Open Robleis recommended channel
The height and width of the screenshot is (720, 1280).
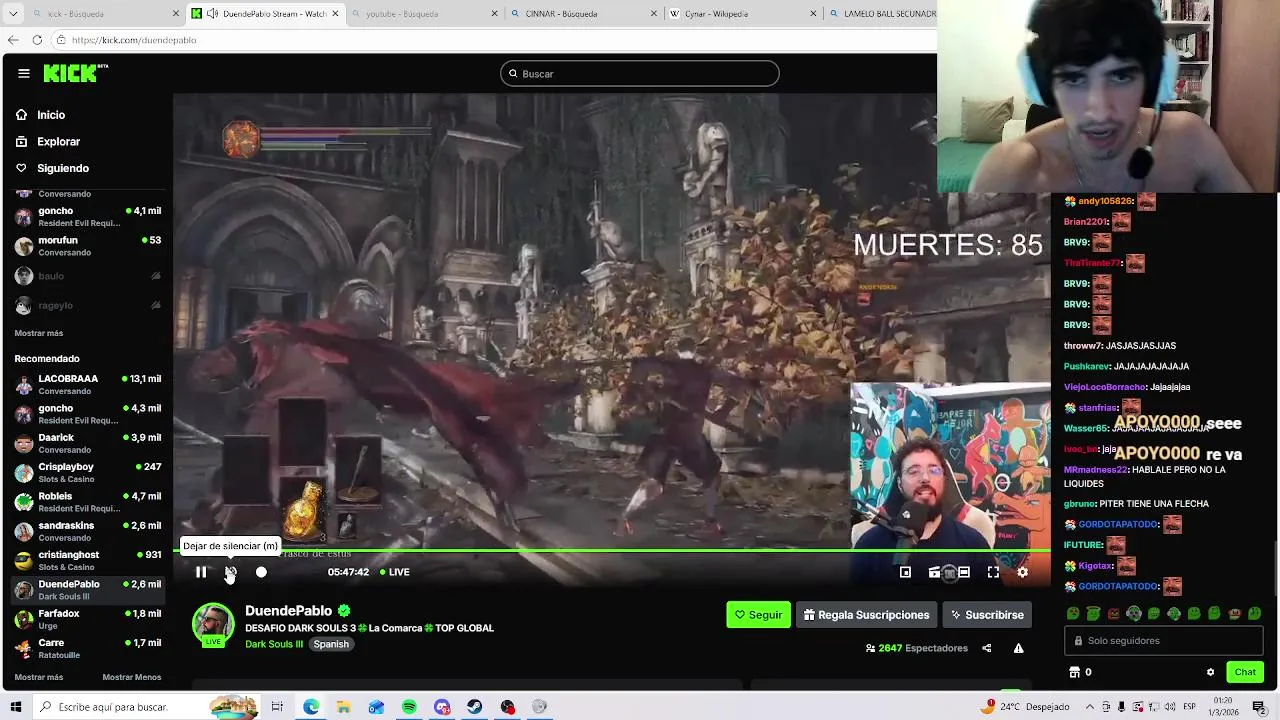click(87, 502)
